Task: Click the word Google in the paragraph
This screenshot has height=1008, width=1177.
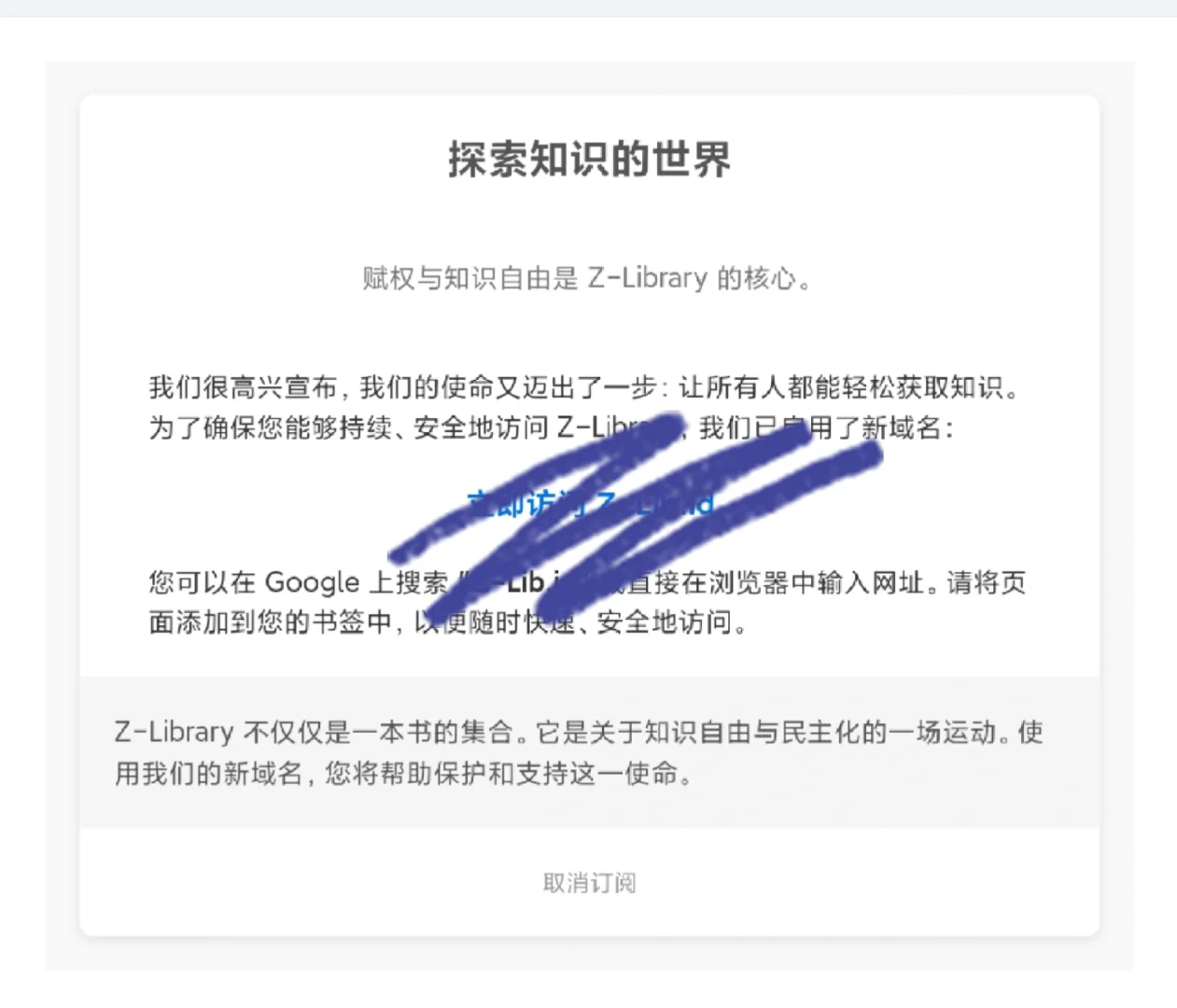Action: (312, 582)
